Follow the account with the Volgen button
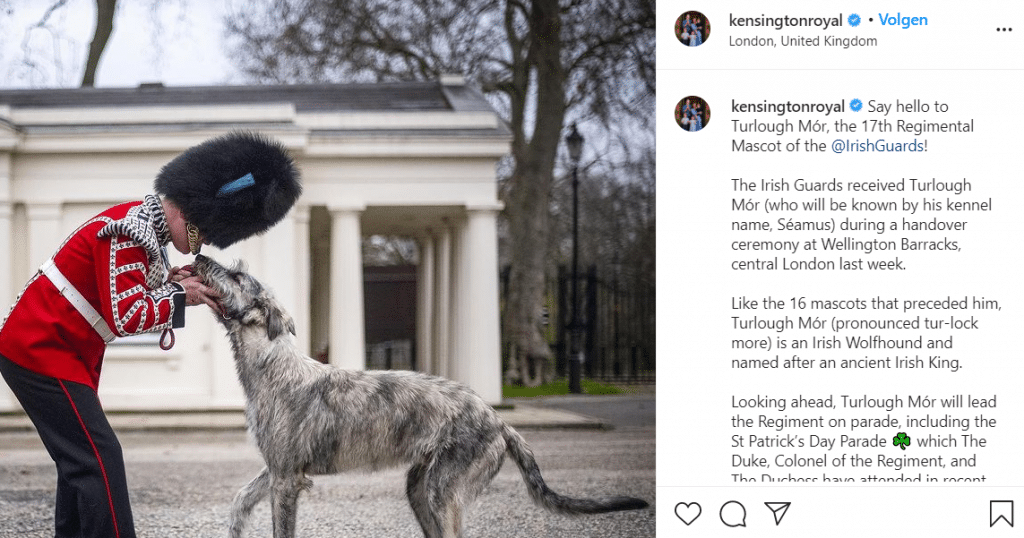This screenshot has width=1024, height=538. point(903,20)
